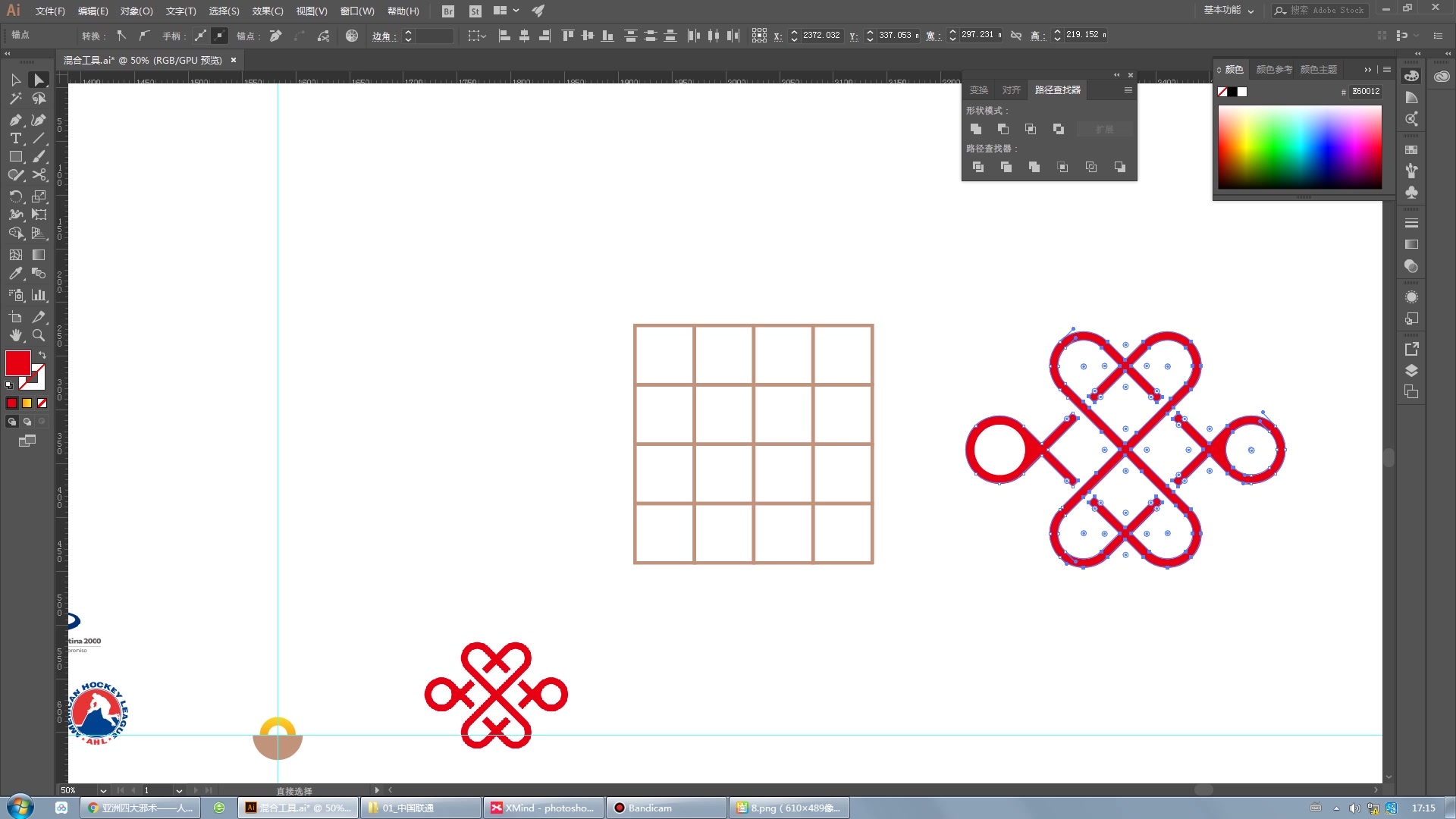This screenshot has height=819, width=1456.
Task: Open the Layers panel from right dock
Action: (x=1411, y=370)
